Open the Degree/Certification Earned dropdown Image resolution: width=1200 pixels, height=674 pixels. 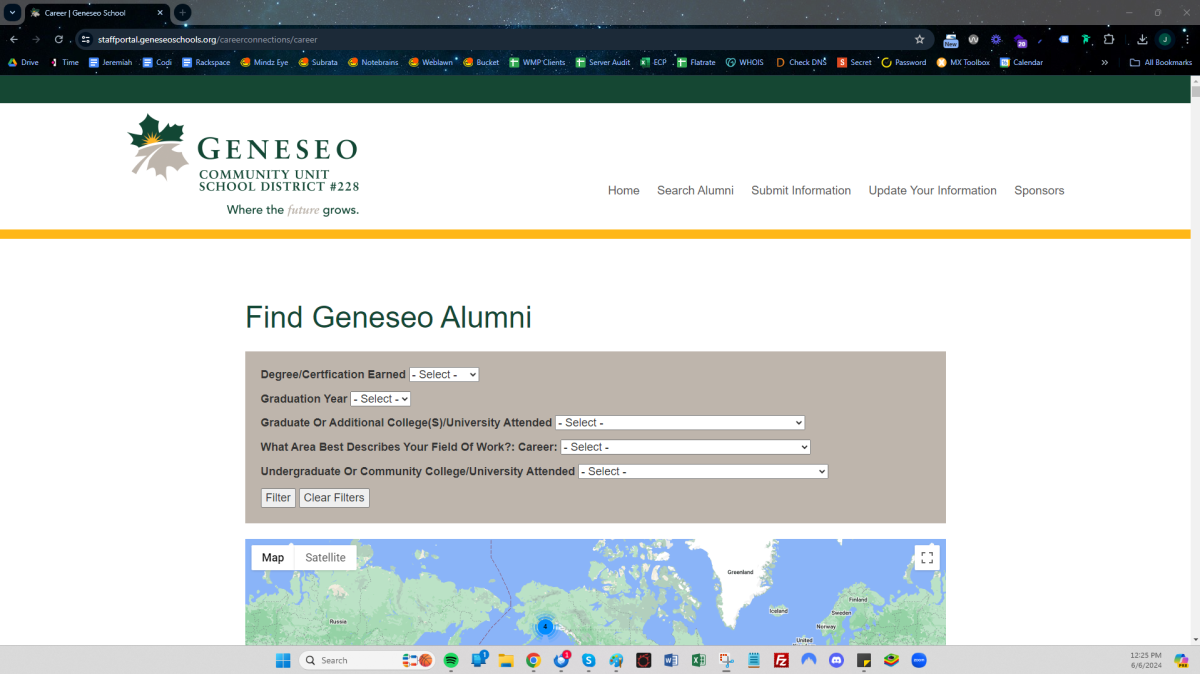[444, 374]
